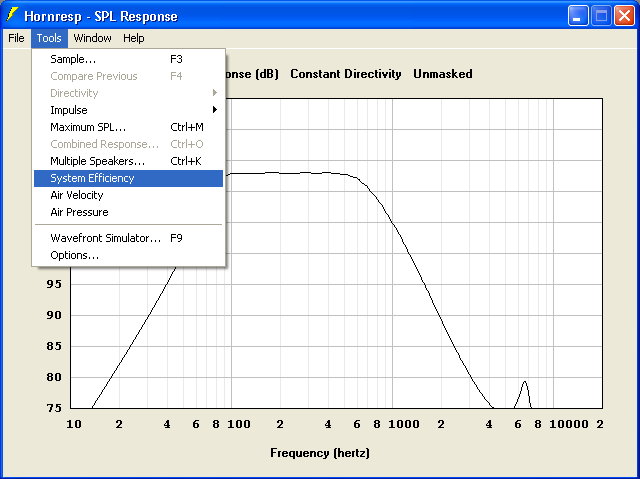Click the 90 dB axis value
Screen dimensions: 640x479
[54, 315]
